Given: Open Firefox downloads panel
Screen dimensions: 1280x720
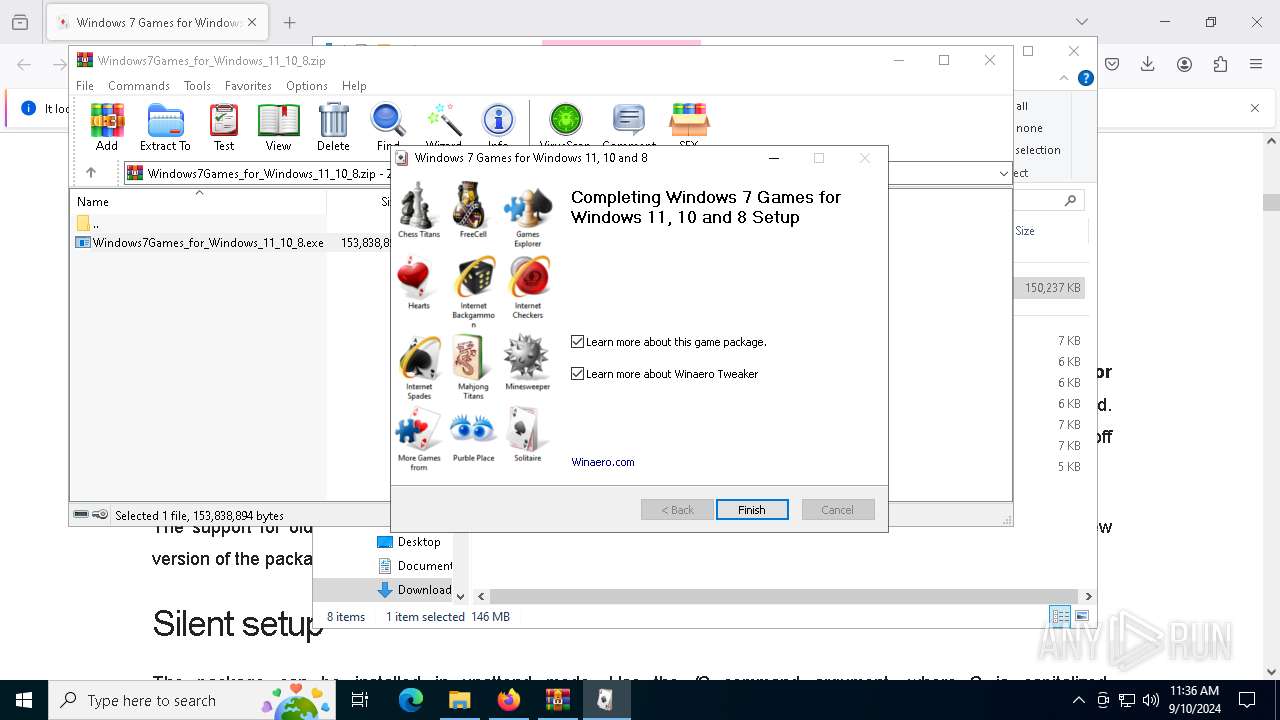Looking at the screenshot, I should 1148,64.
